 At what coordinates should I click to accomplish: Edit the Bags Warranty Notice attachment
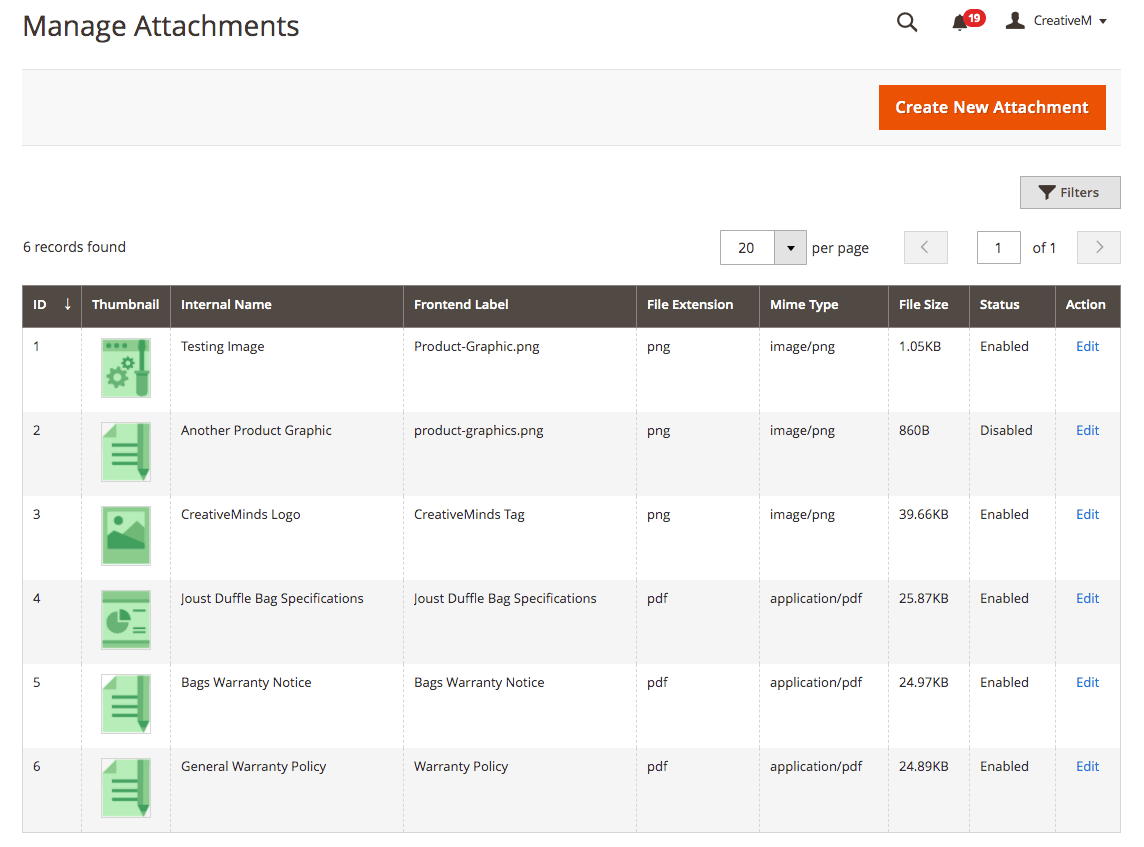point(1087,683)
